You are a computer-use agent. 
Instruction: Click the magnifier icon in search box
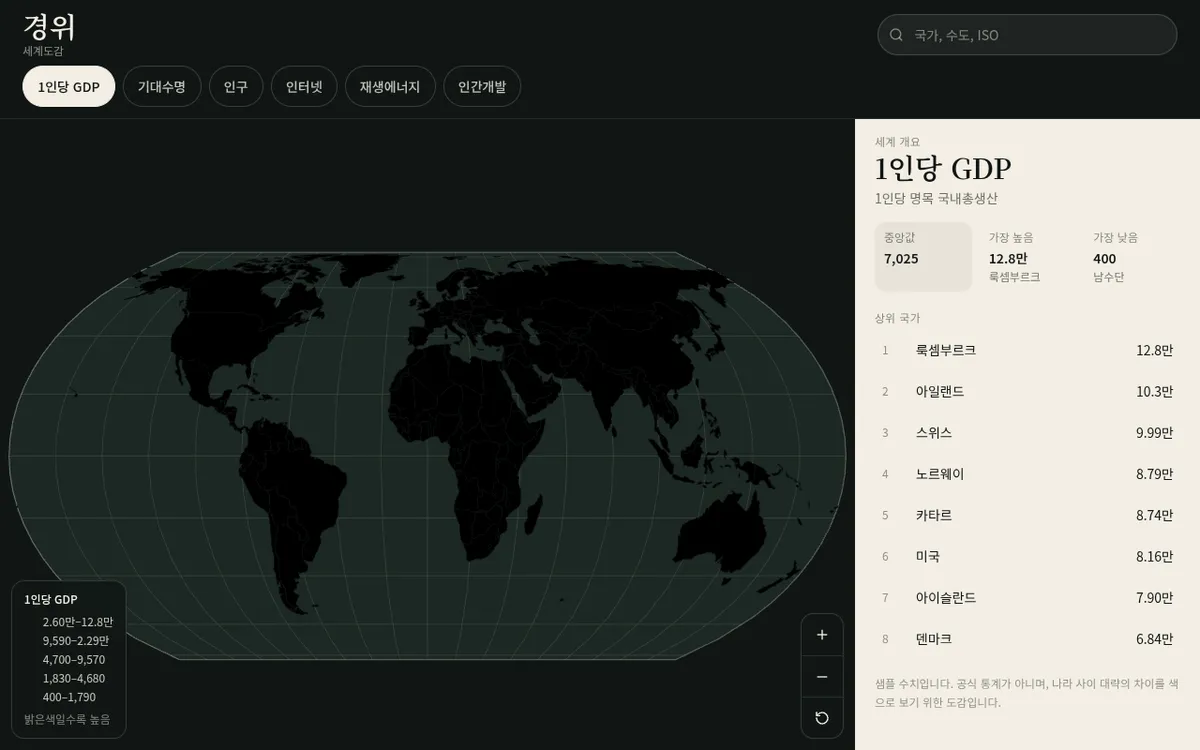[896, 35]
